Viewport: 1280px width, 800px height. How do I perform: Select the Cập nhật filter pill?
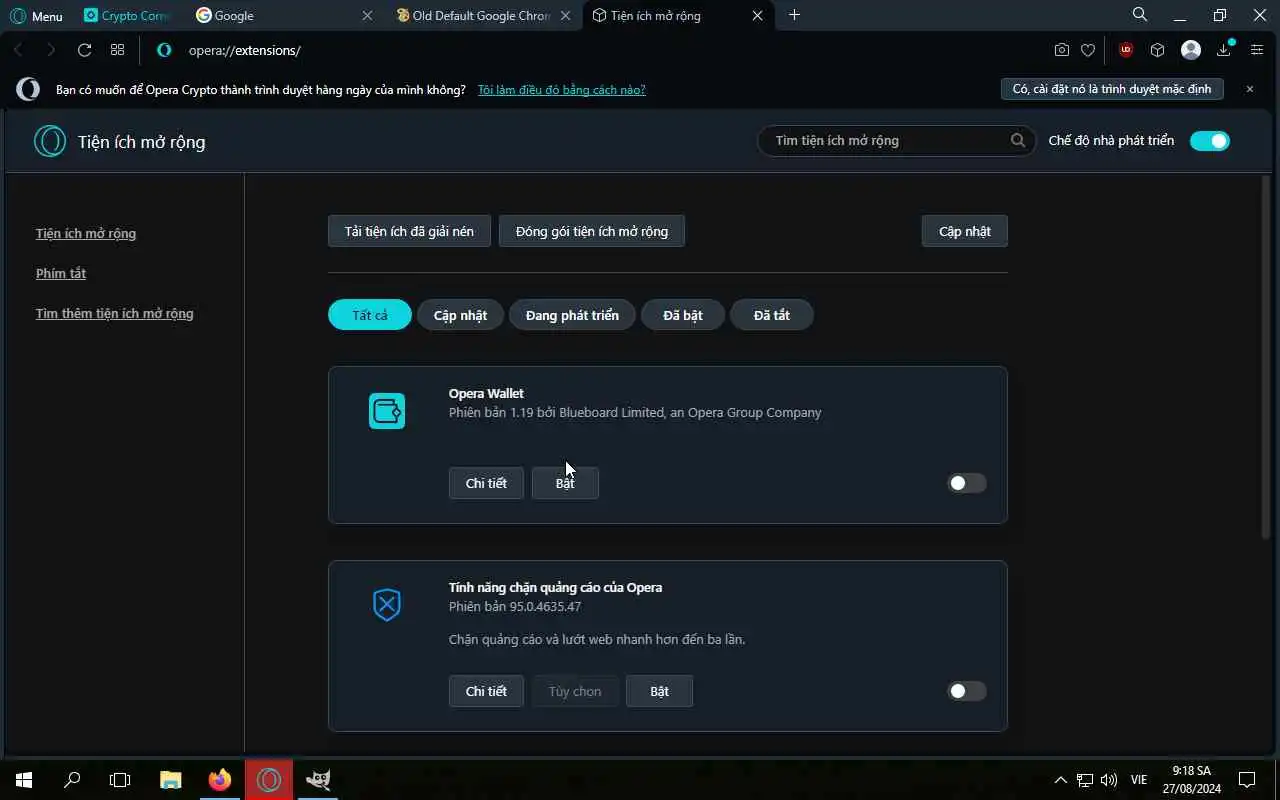coord(460,315)
